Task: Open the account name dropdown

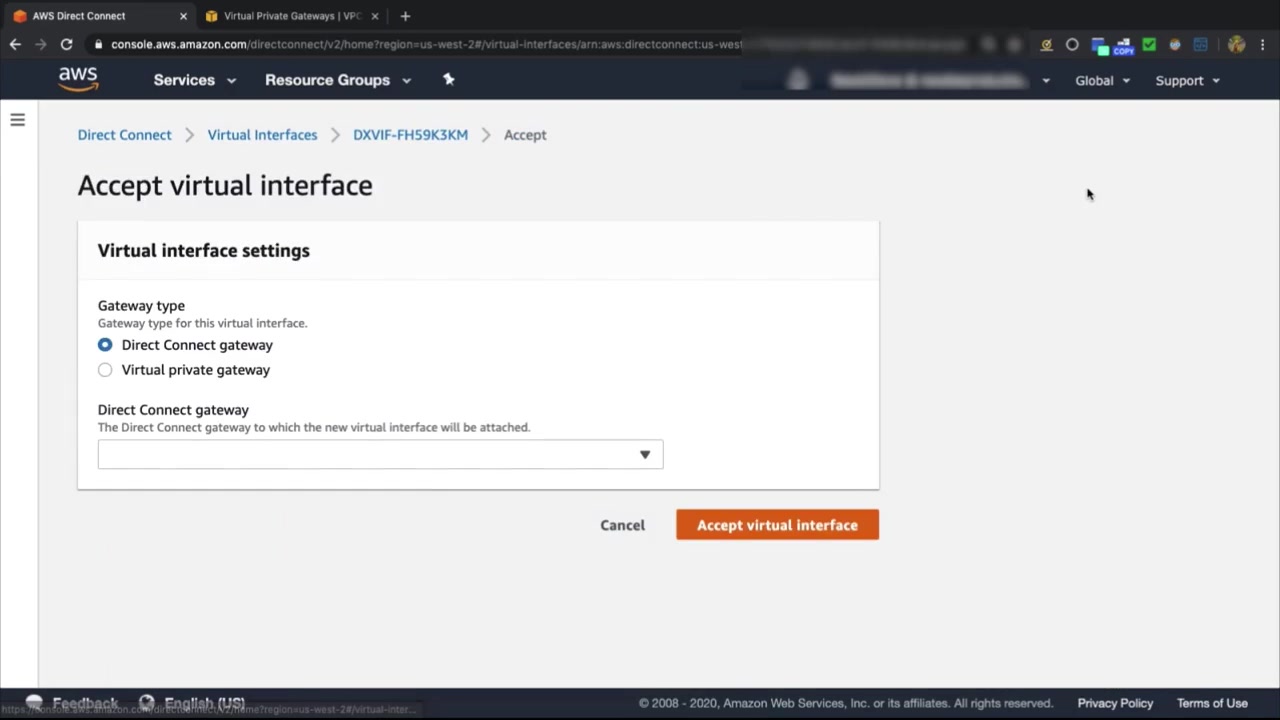Action: (940, 80)
